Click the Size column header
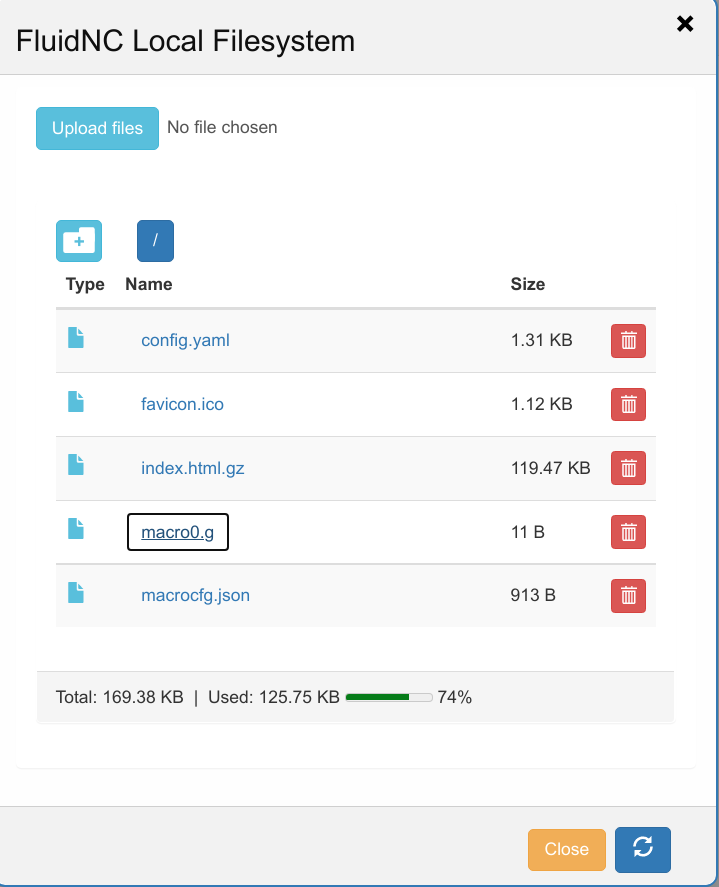 tap(528, 284)
